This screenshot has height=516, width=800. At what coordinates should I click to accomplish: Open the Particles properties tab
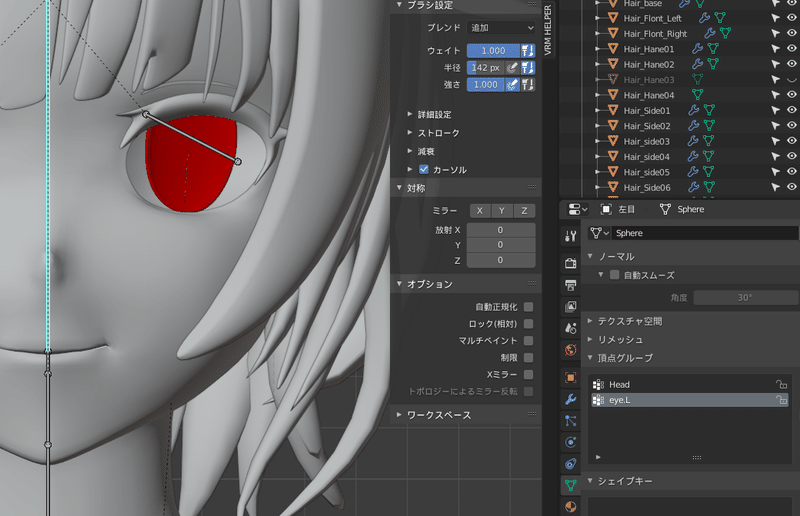pyautogui.click(x=570, y=421)
